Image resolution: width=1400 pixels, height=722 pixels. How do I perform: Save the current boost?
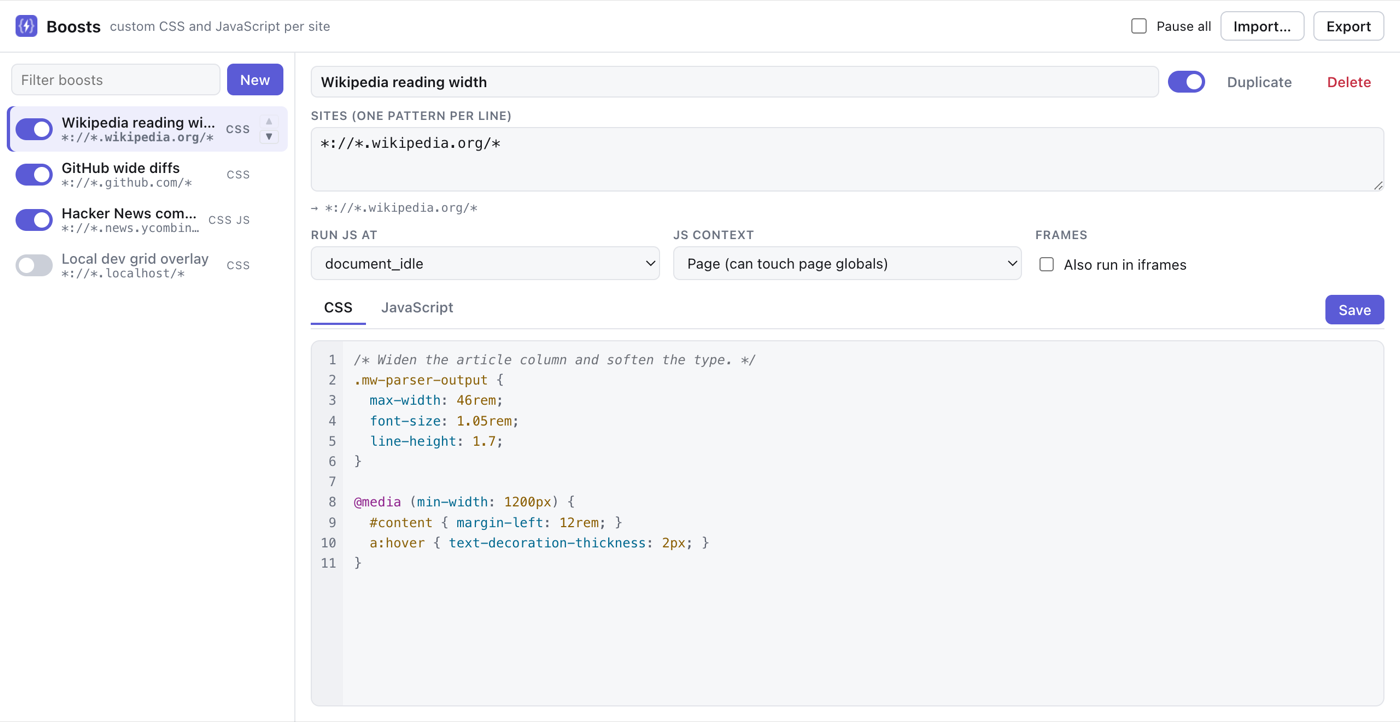[x=1354, y=310]
